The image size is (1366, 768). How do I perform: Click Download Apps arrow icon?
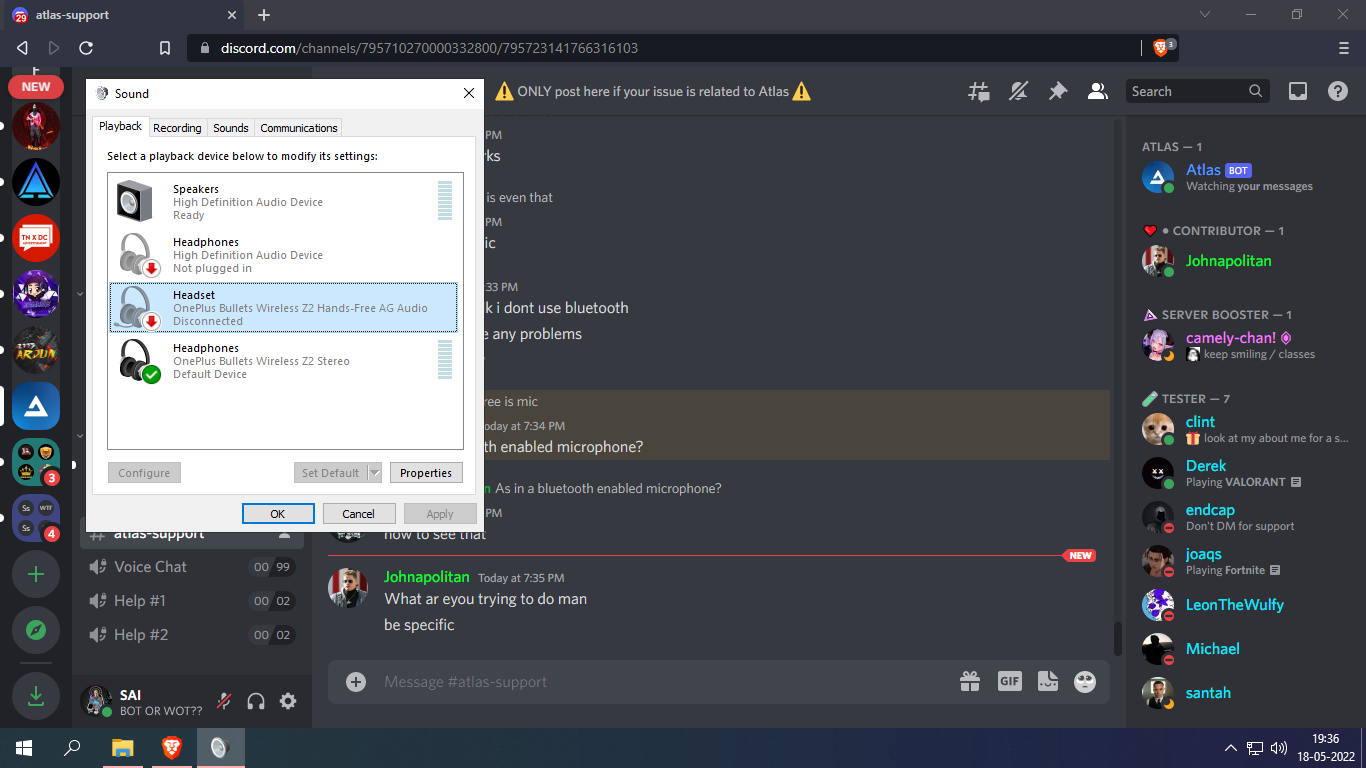[x=36, y=696]
